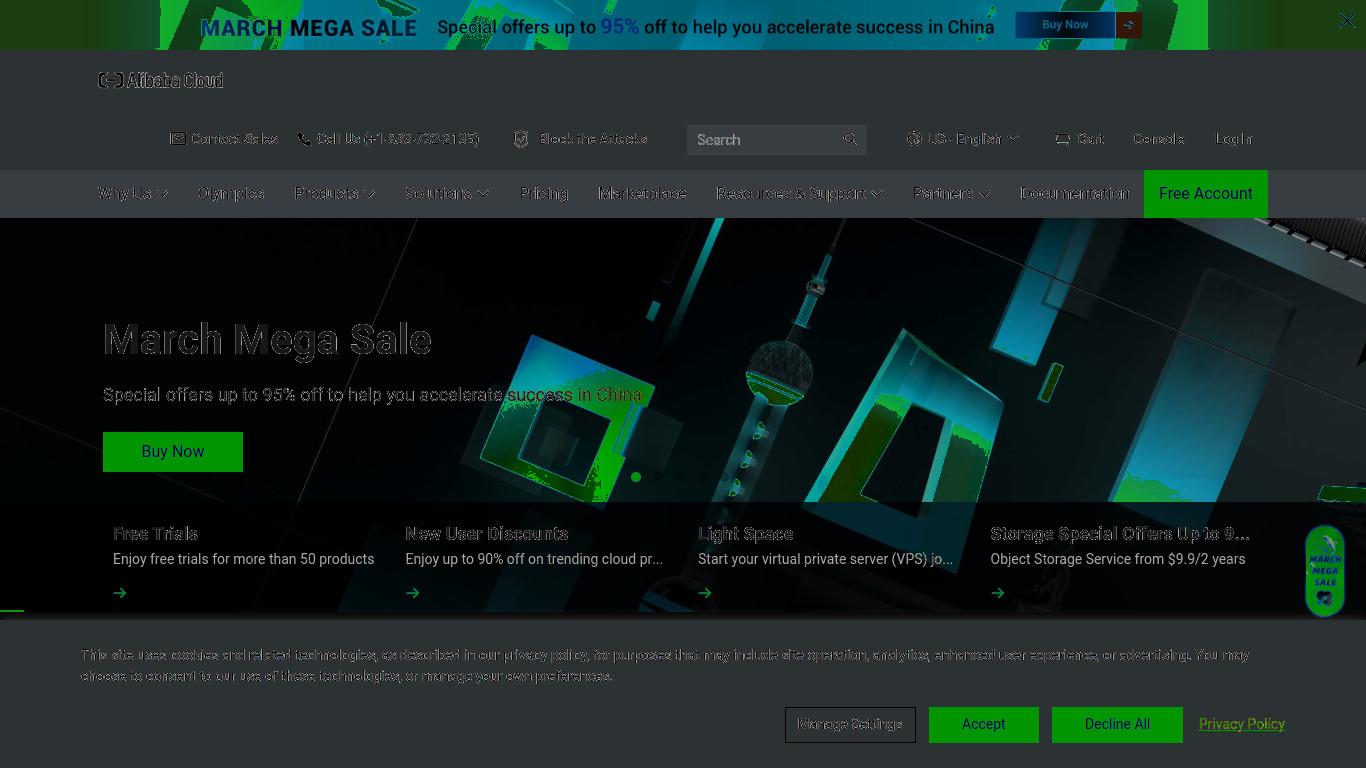
Task: Click the envelope icon beside Contact Sales
Action: point(177,139)
